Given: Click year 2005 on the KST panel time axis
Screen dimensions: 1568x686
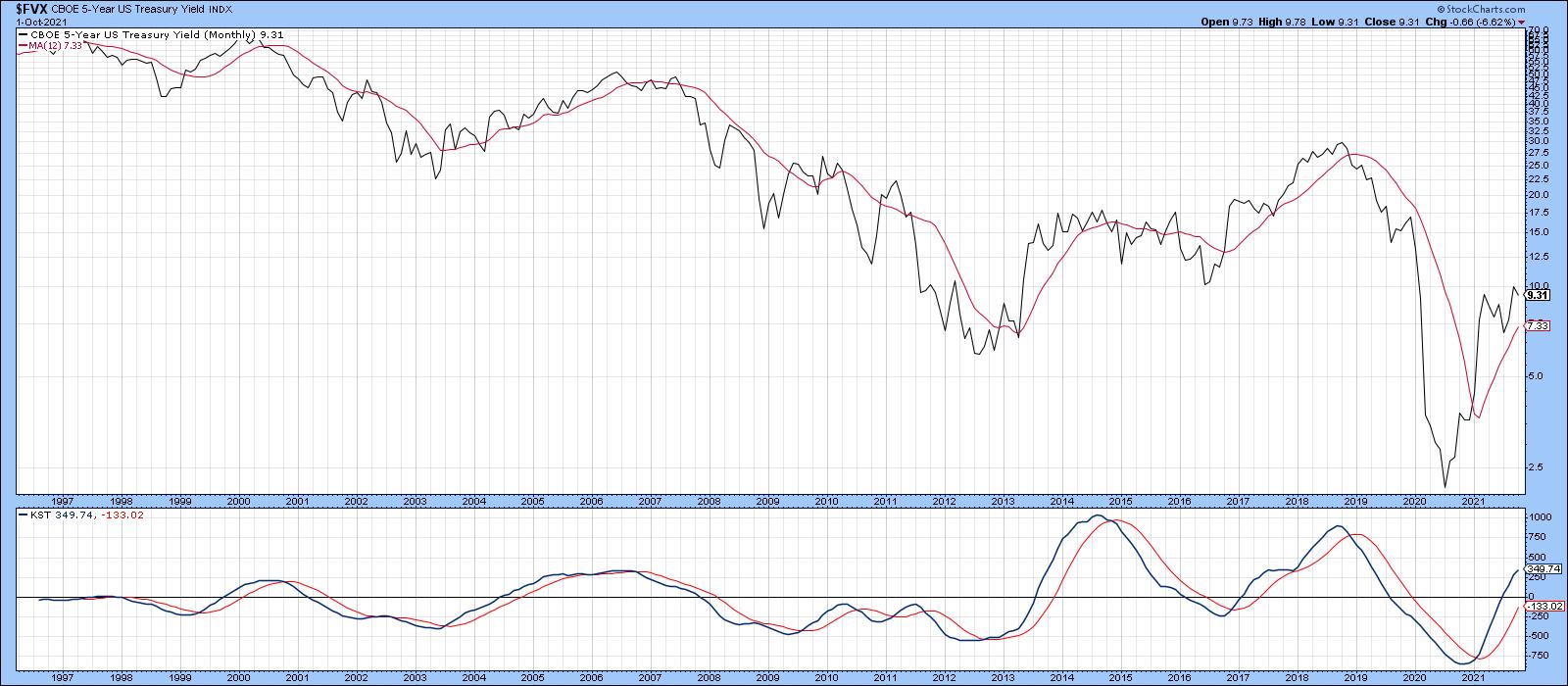Looking at the screenshot, I should [x=532, y=676].
